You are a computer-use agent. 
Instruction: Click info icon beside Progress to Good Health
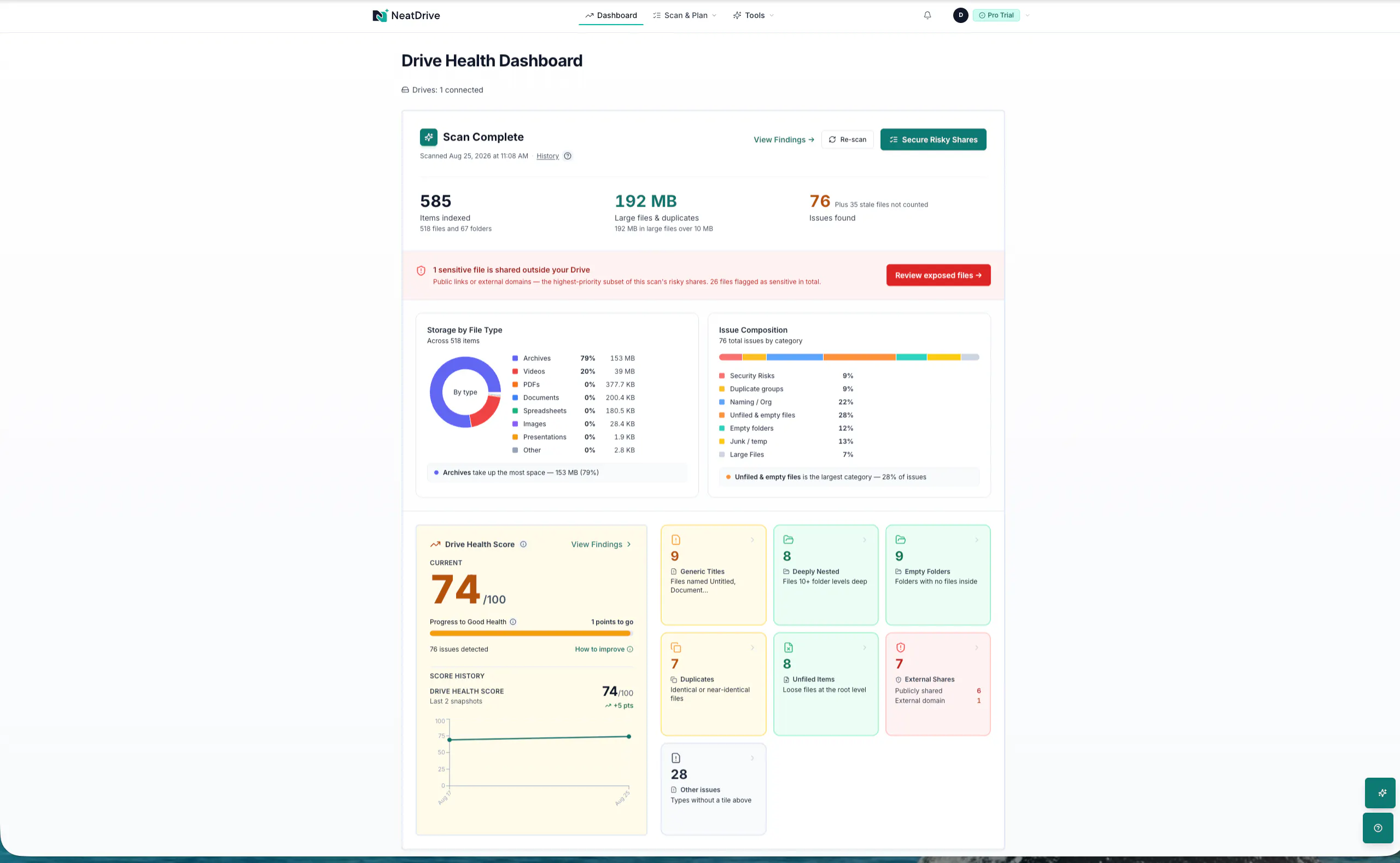click(513, 622)
